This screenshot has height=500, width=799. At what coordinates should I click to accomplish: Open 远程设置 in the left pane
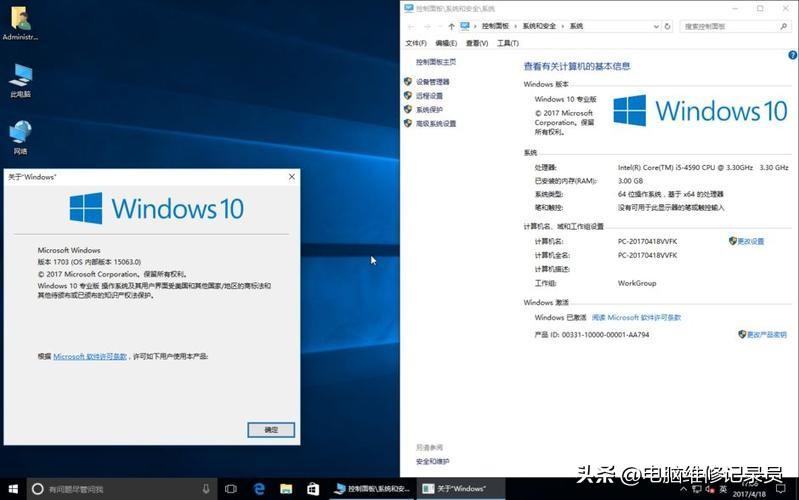[429, 96]
